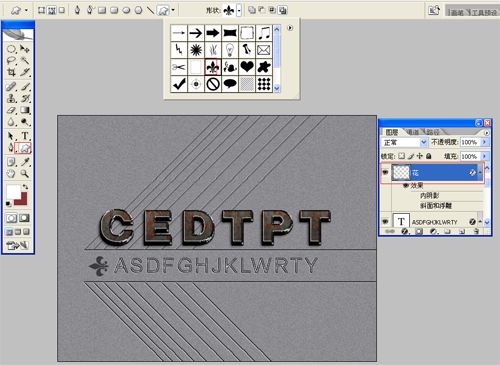This screenshot has width=500, height=365.
Task: Enable Paths mode in options bar
Action: pyautogui.click(x=52, y=10)
